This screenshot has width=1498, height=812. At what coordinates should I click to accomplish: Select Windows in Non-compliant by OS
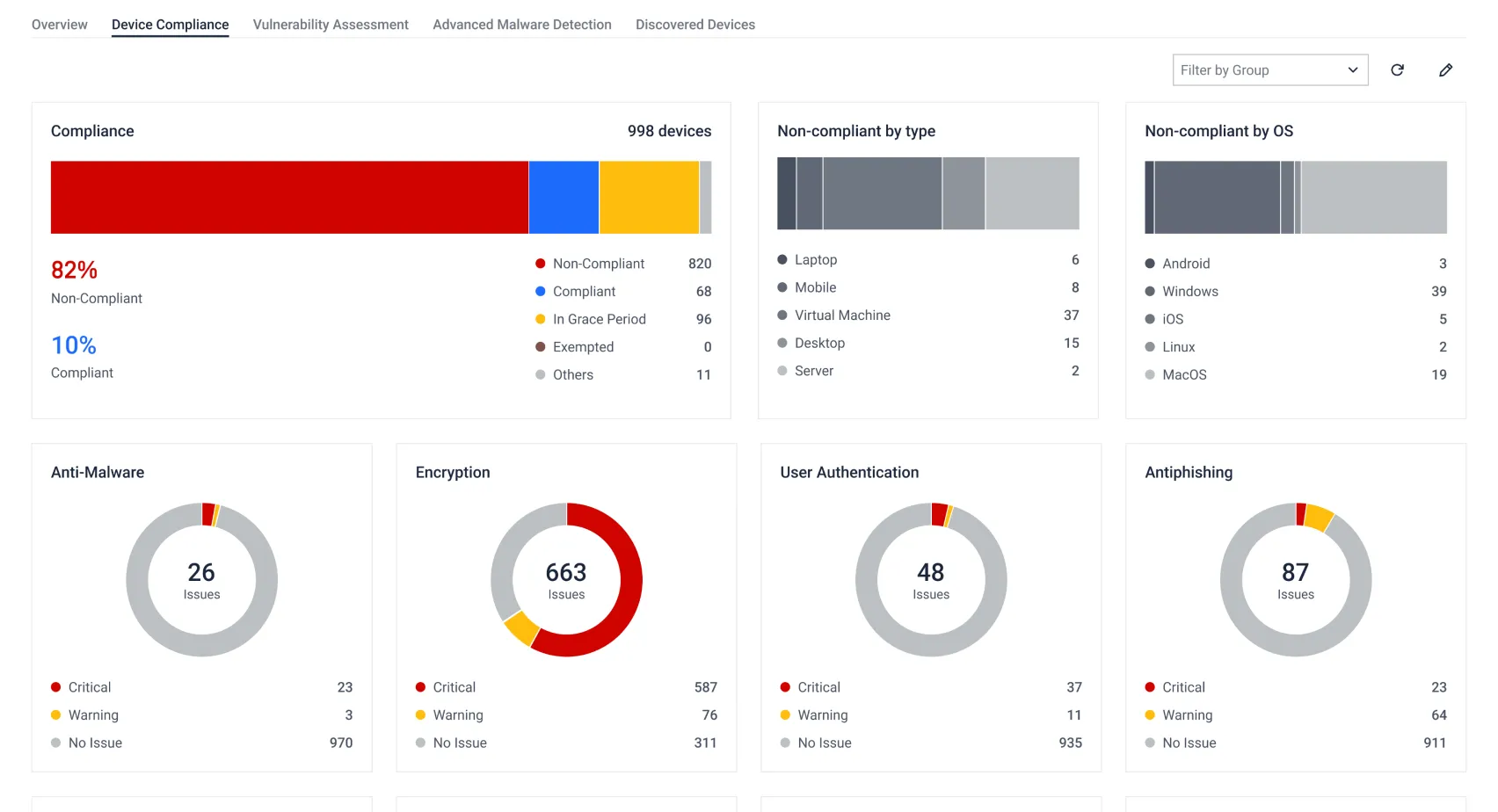[x=1296, y=292]
